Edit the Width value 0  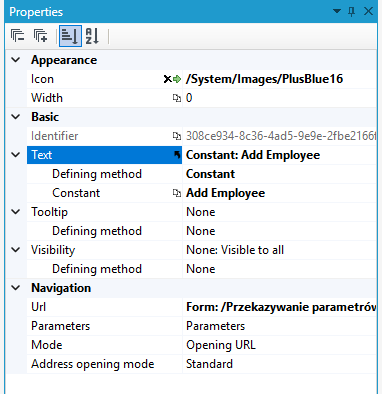[x=189, y=98]
